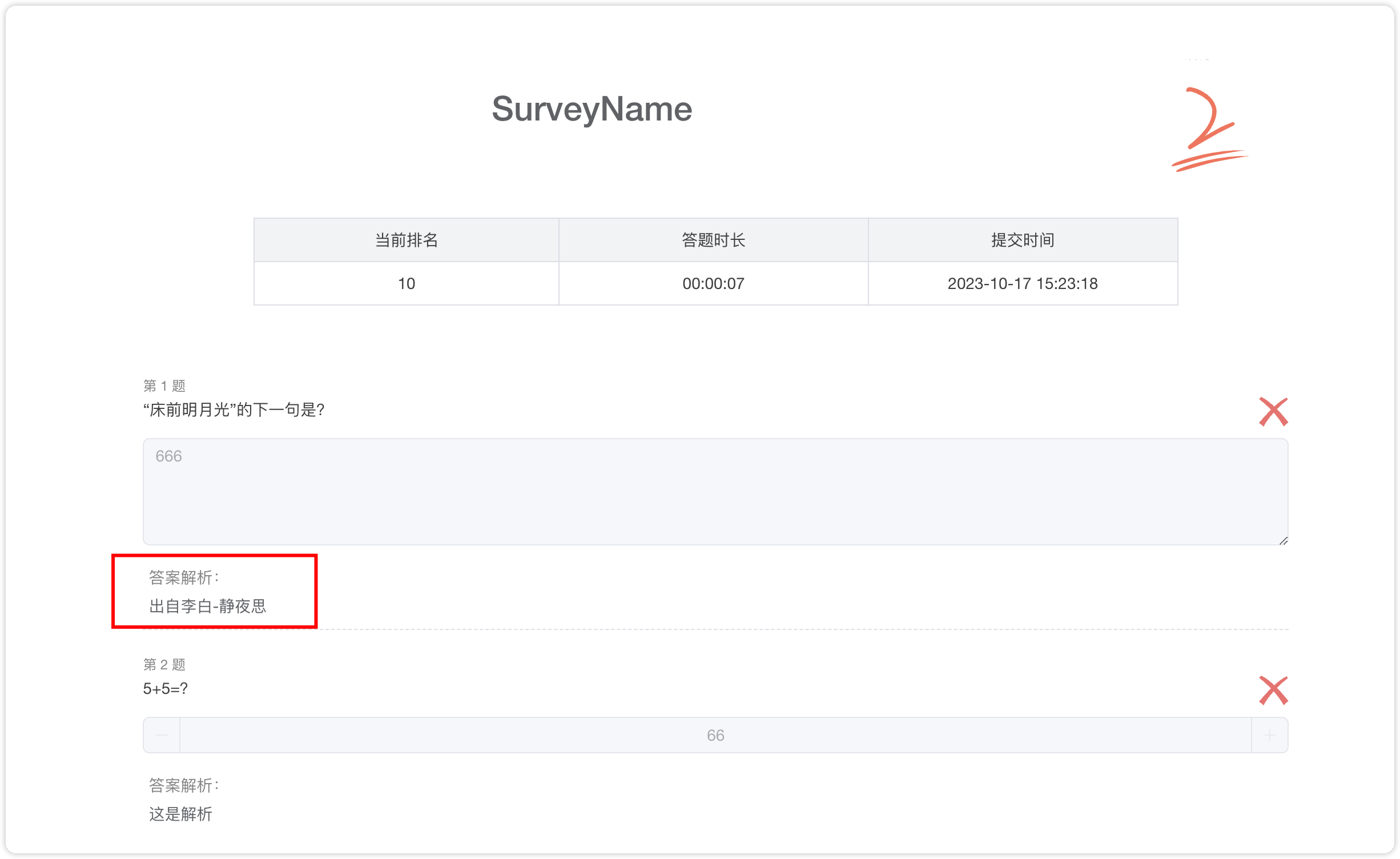Click the submission time 2023-10-17 15:23:18
The width and height of the screenshot is (1400, 859).
pos(1023,283)
